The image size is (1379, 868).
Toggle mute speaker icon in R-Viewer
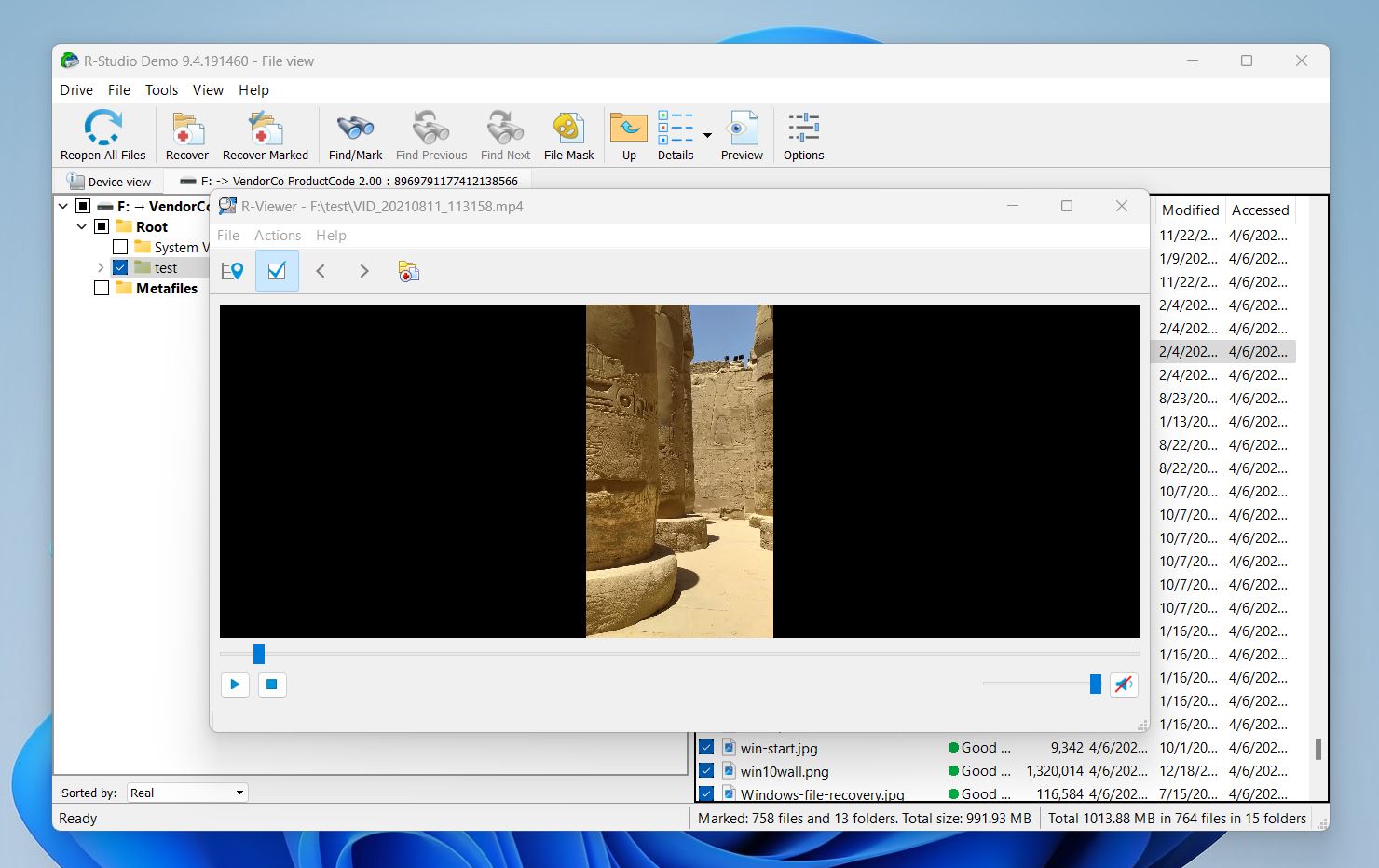[1124, 685]
